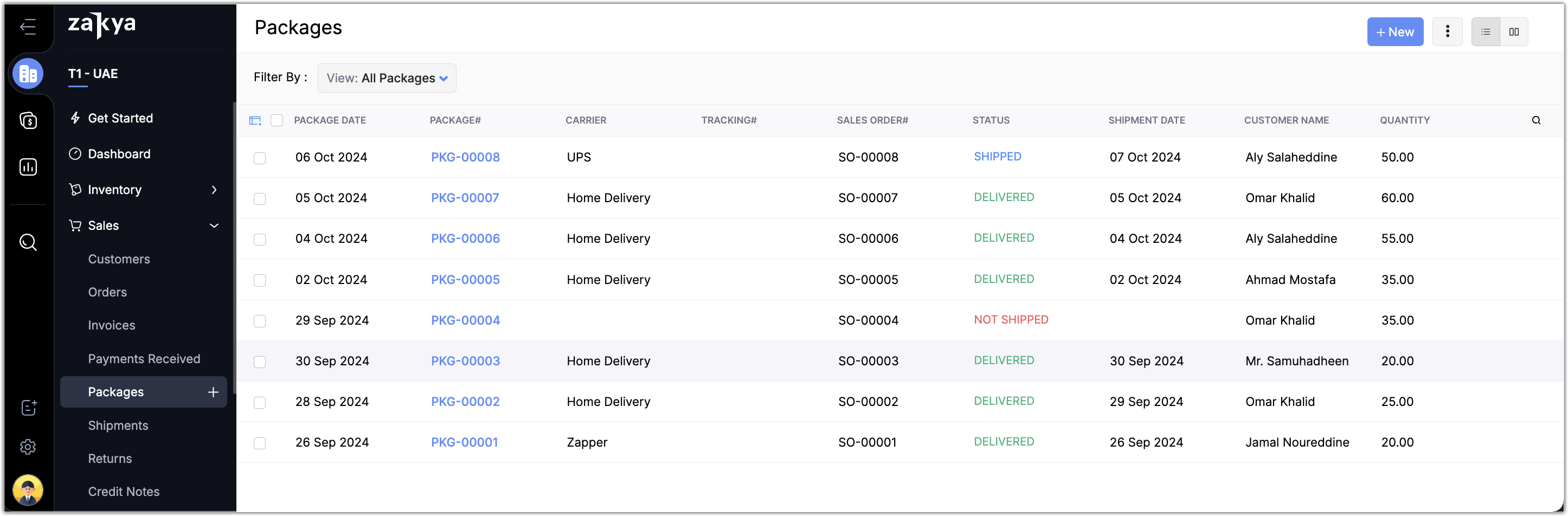
Task: Open the View: All Packages dropdown
Action: [x=387, y=78]
